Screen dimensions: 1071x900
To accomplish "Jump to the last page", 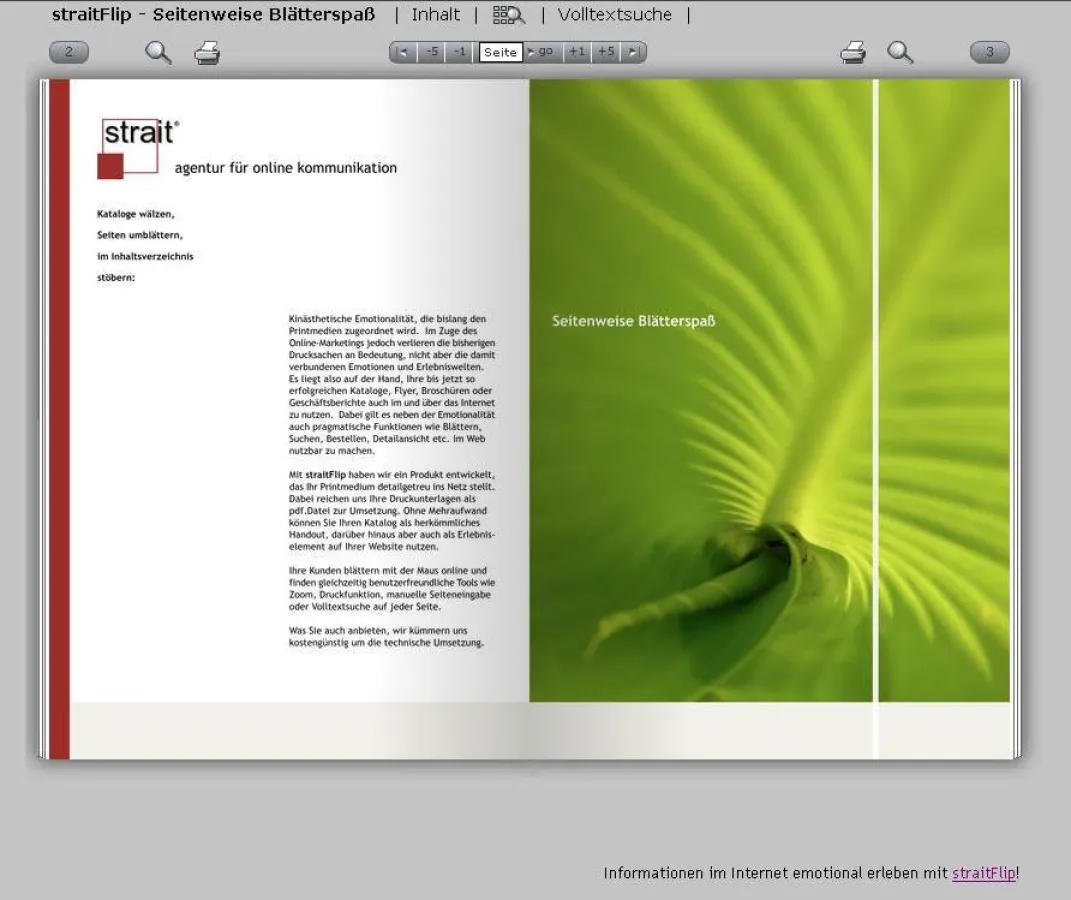I will 634,52.
